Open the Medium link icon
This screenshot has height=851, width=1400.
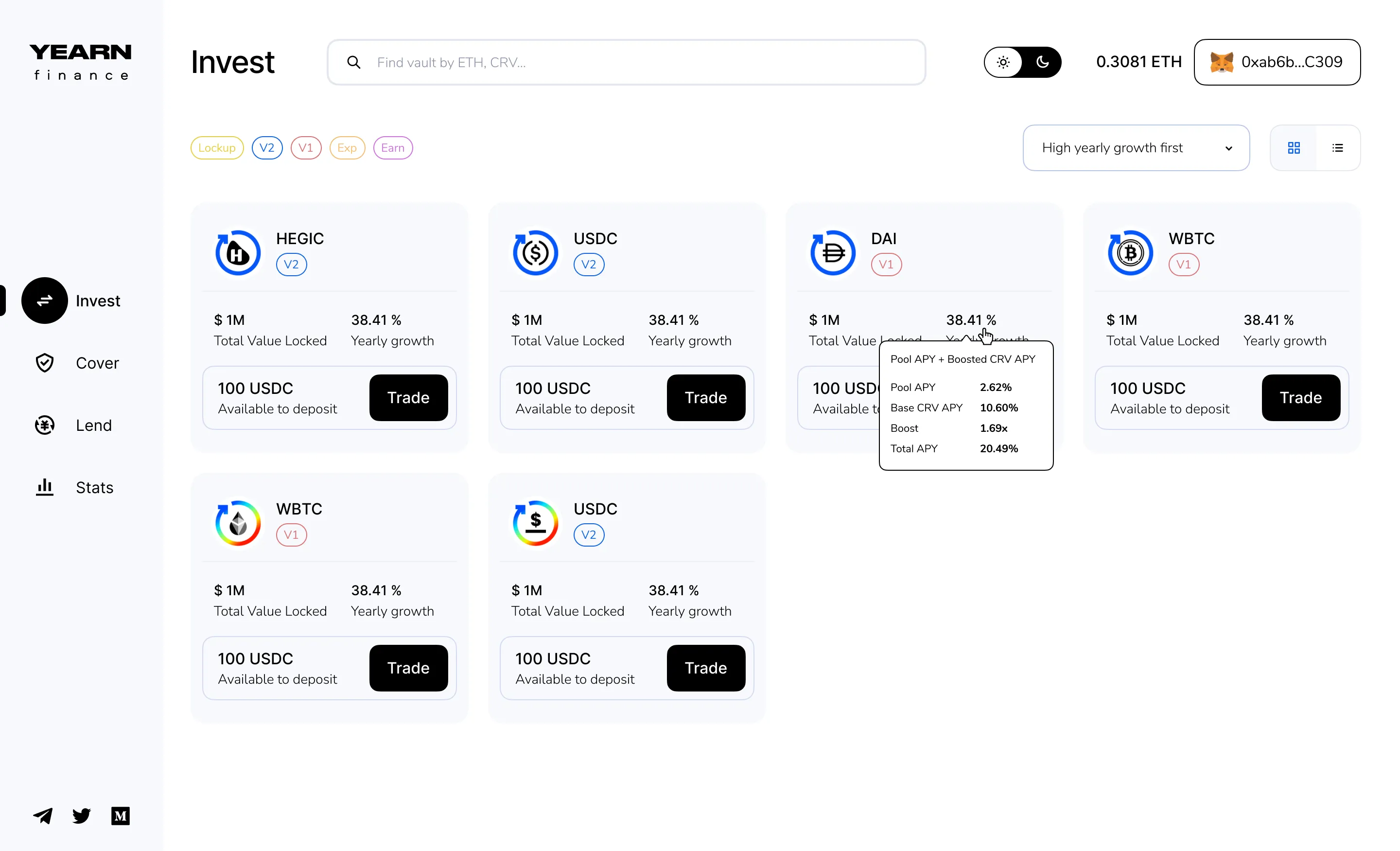(x=121, y=816)
